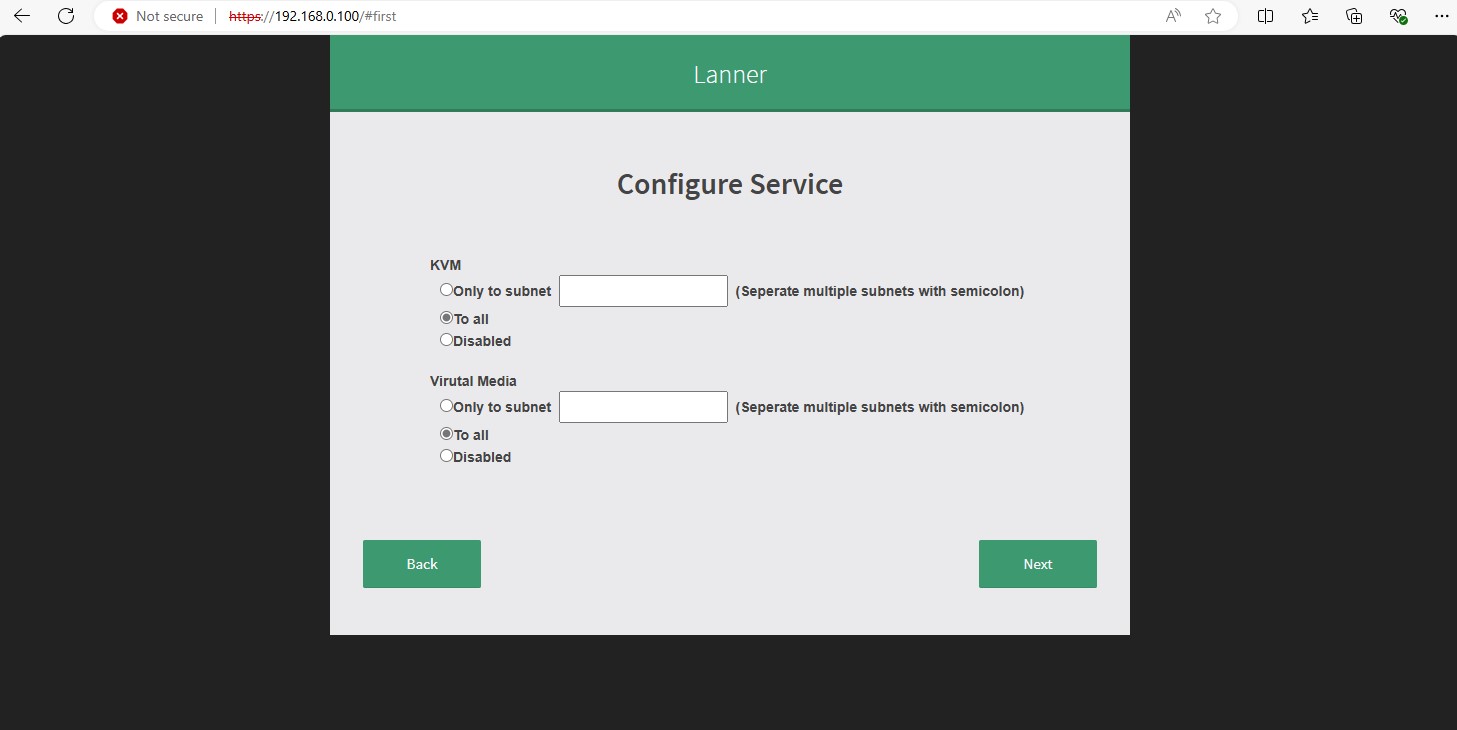Select Virtual Media Only to subnet radio
Screen dimensions: 1457x730
[x=446, y=406]
